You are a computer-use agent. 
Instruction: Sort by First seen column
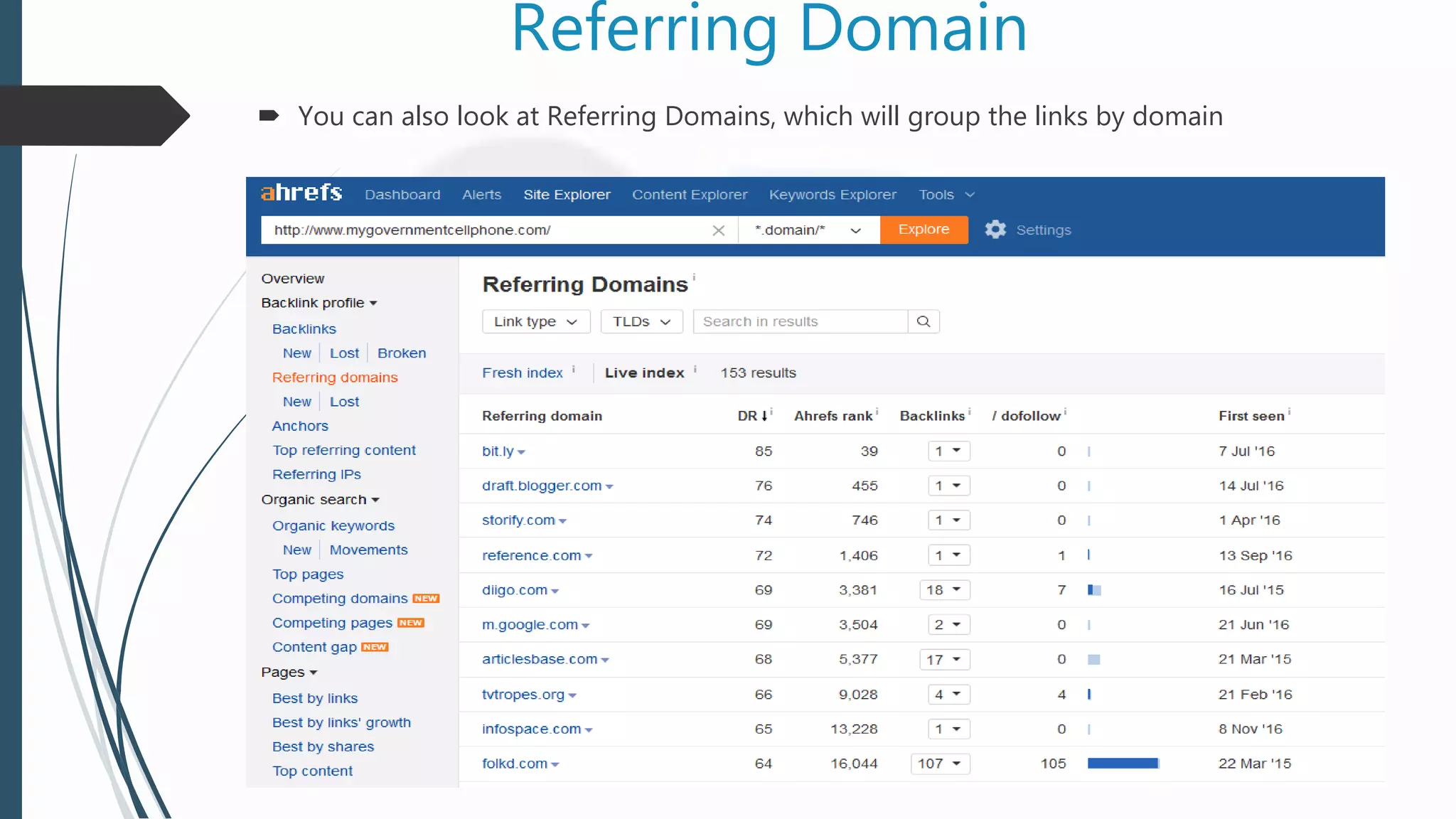pyautogui.click(x=1251, y=416)
